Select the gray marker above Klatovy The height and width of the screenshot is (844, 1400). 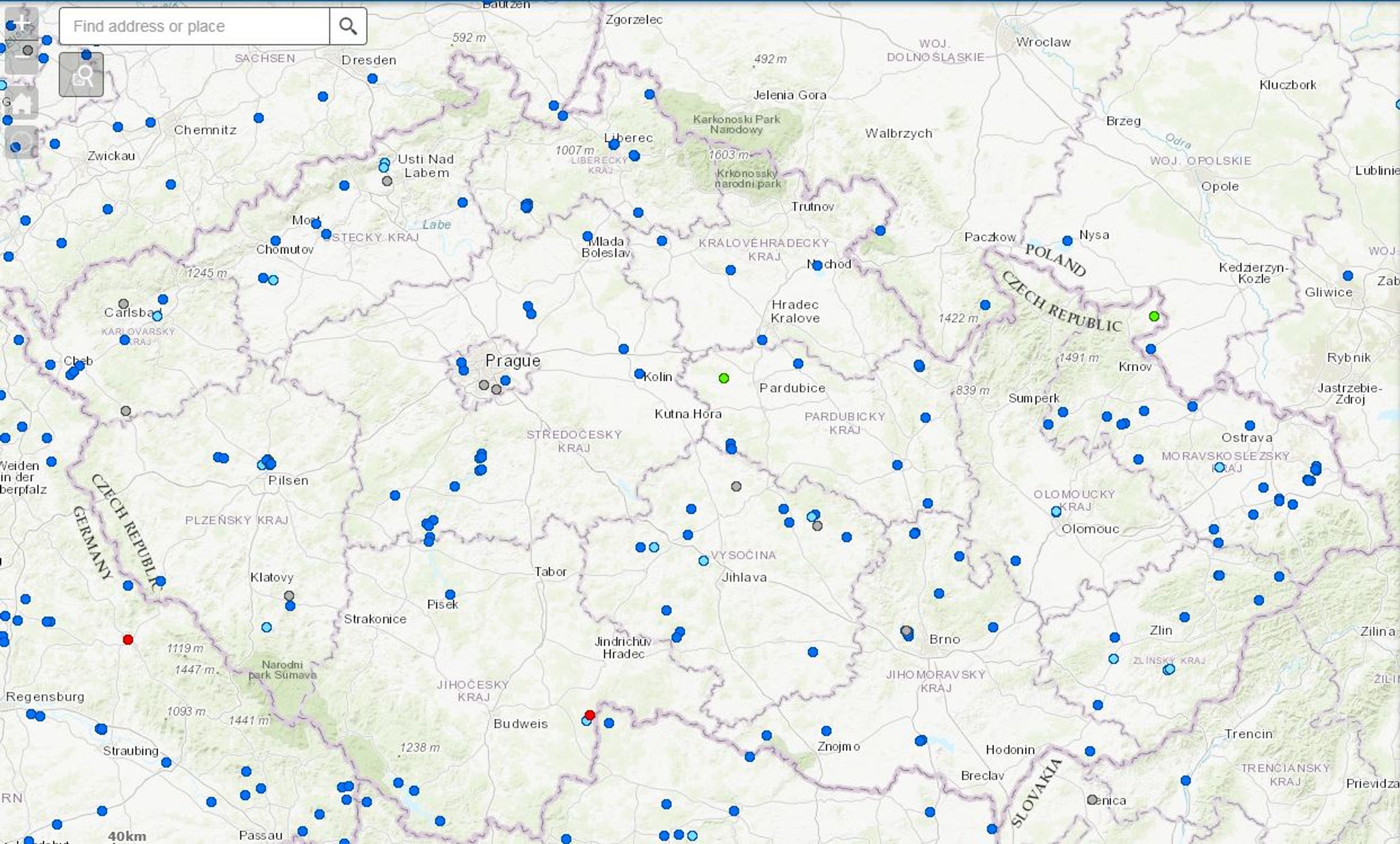pyautogui.click(x=289, y=596)
